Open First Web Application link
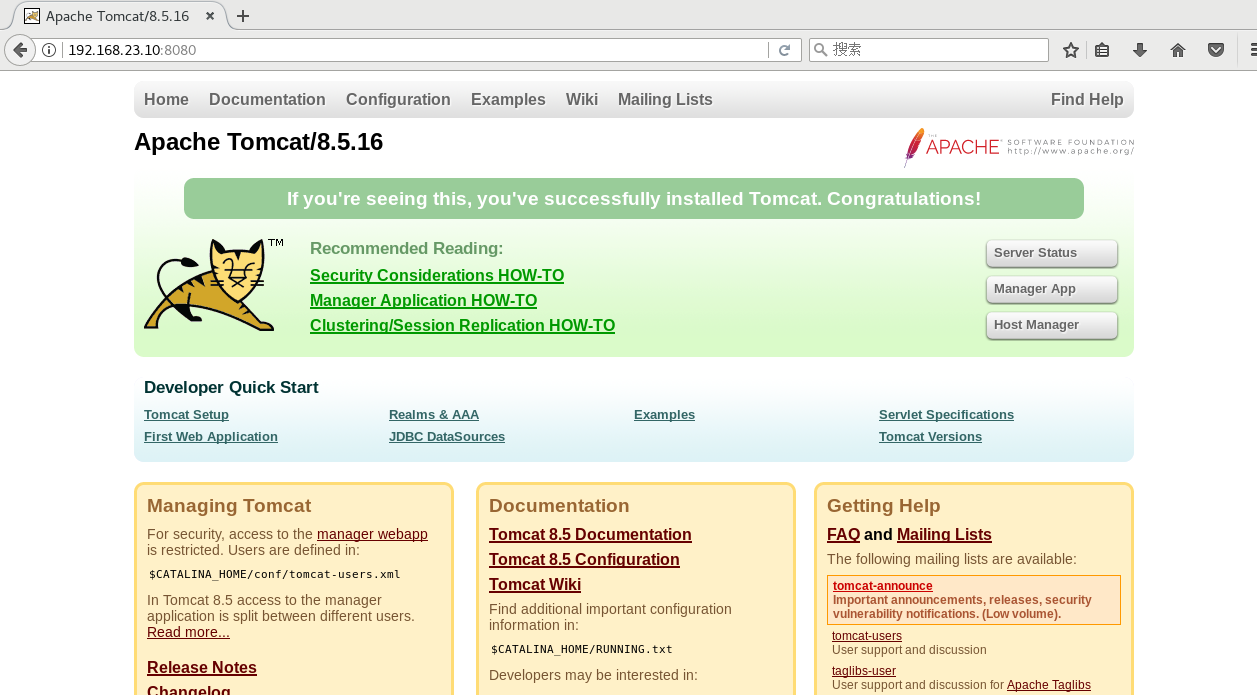Viewport: 1257px width, 695px height. [x=211, y=437]
